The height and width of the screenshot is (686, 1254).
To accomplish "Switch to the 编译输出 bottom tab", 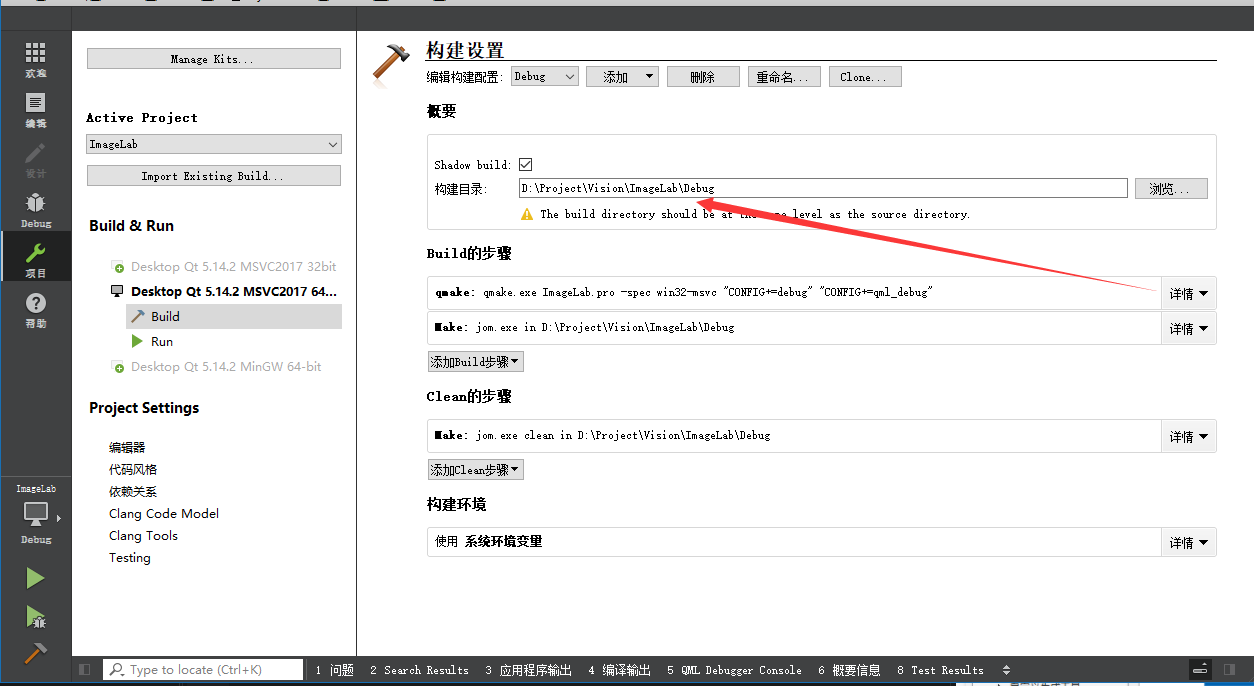I will (x=618, y=670).
